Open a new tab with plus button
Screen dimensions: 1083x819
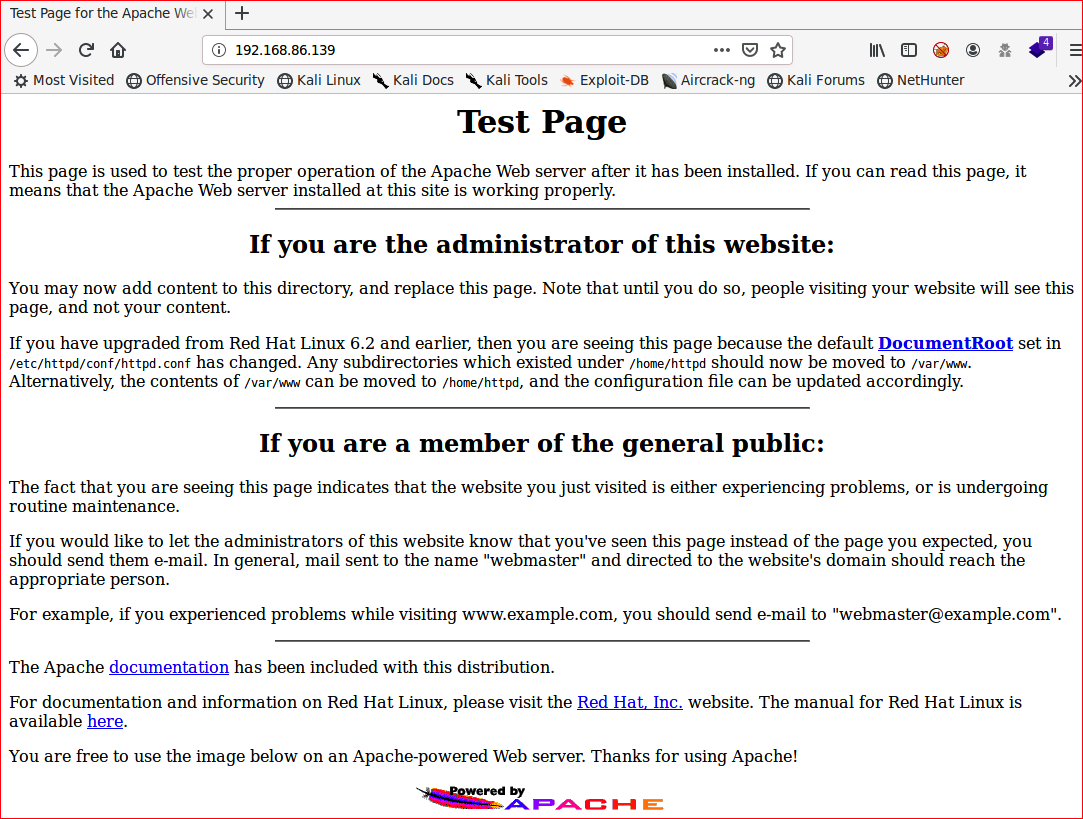(242, 13)
